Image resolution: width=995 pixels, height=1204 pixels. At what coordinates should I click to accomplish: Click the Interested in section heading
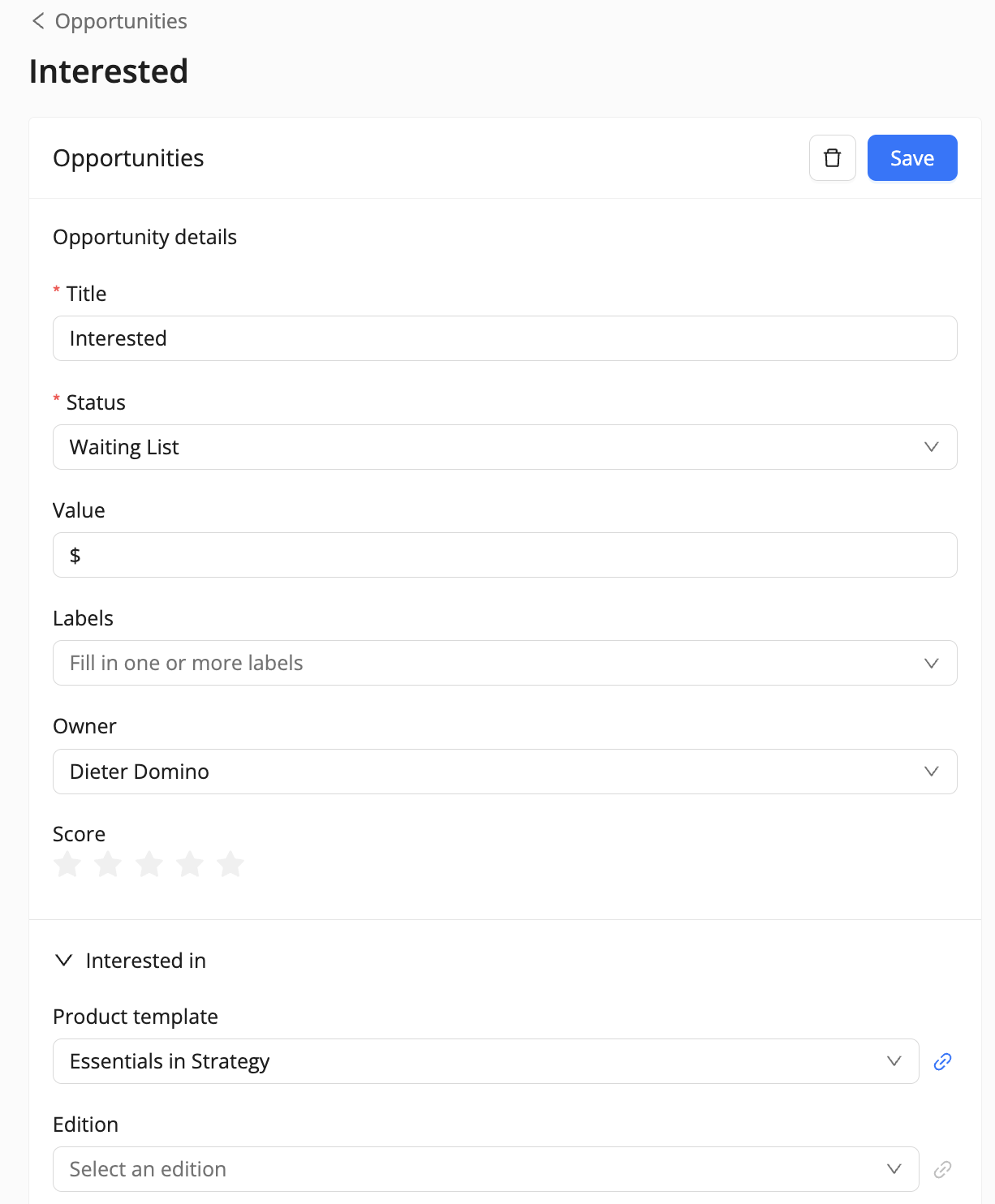click(x=146, y=961)
